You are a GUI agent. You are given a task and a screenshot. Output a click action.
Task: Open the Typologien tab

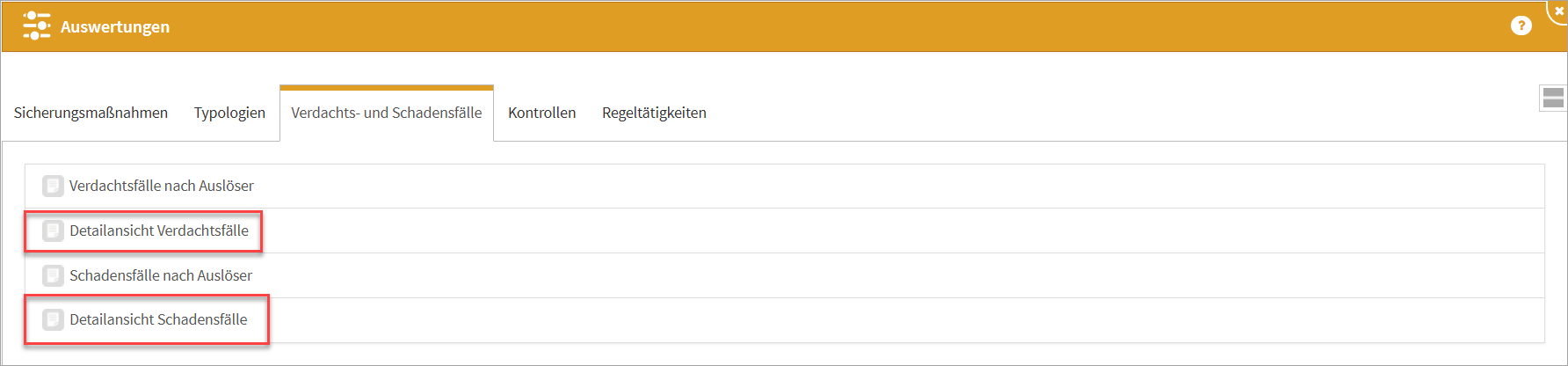coord(229,113)
